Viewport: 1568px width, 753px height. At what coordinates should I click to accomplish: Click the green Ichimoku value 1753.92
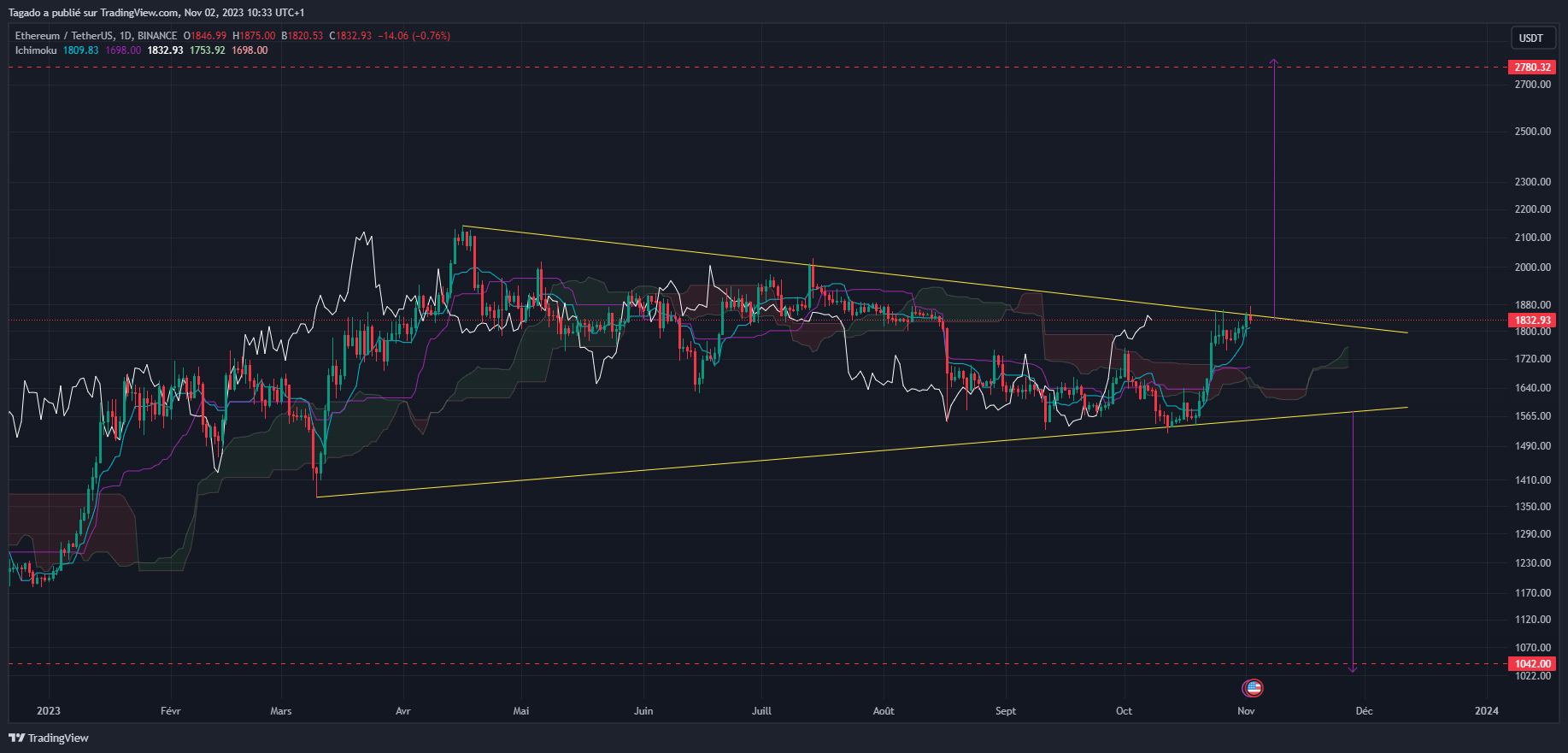tap(208, 50)
